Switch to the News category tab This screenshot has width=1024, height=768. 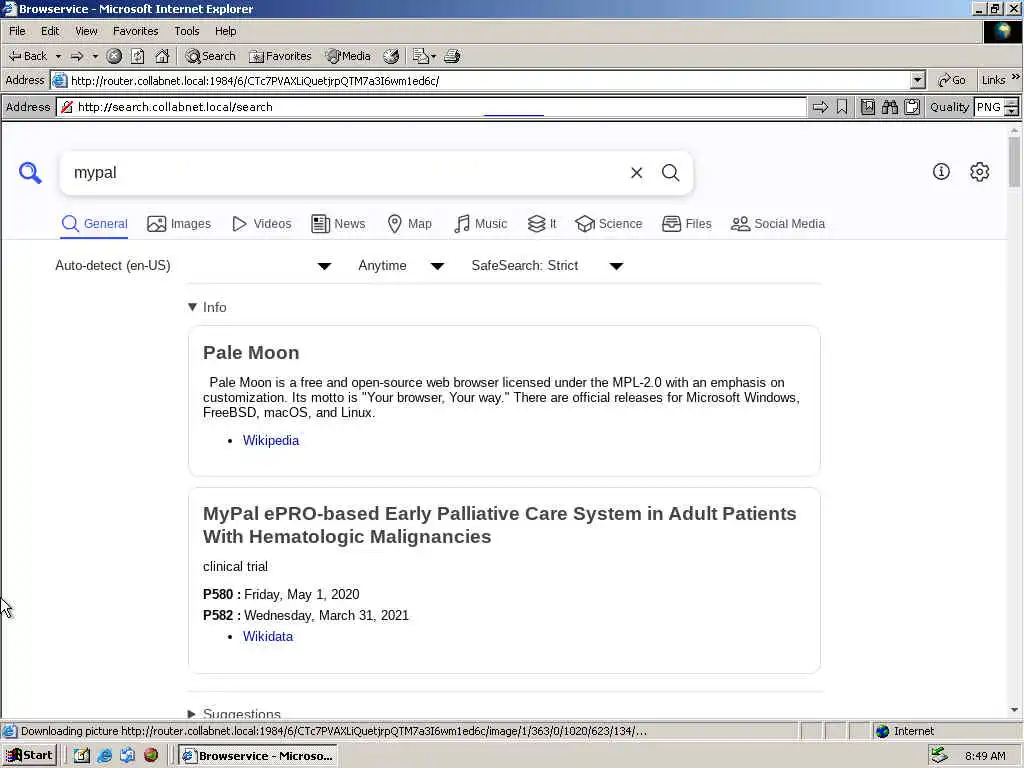coord(338,224)
